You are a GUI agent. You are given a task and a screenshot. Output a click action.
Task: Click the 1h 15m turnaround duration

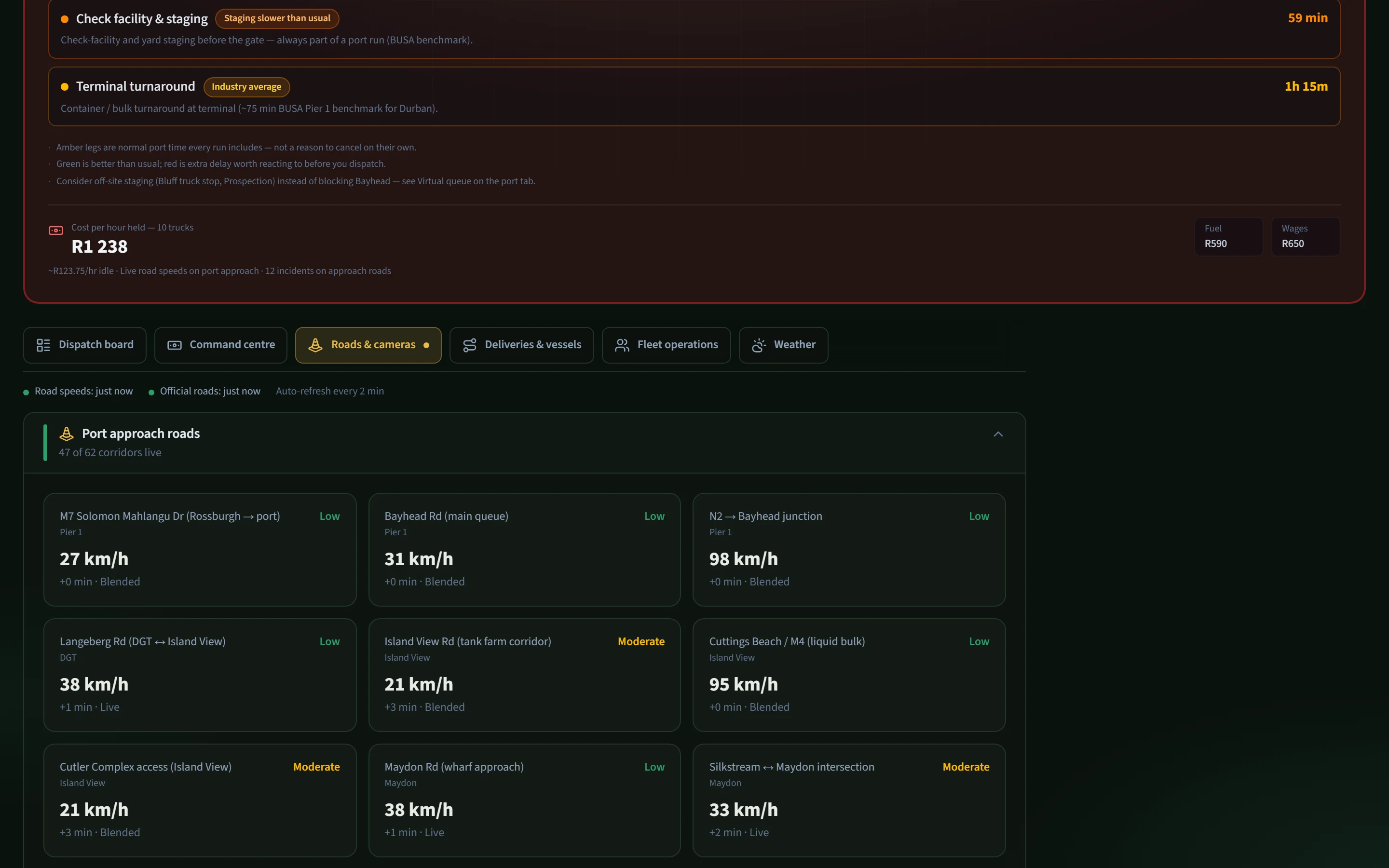pyautogui.click(x=1306, y=86)
